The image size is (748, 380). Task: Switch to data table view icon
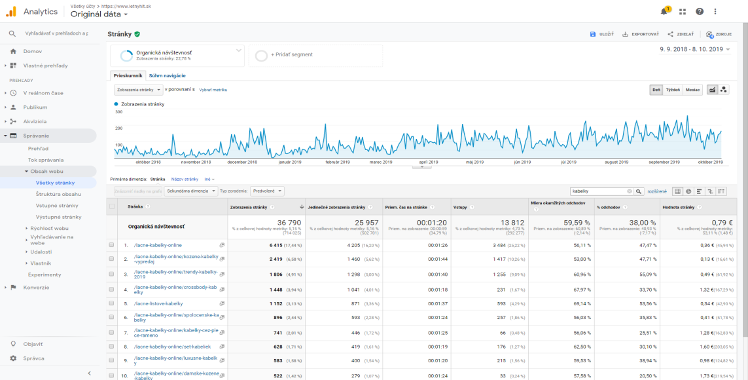click(x=677, y=191)
